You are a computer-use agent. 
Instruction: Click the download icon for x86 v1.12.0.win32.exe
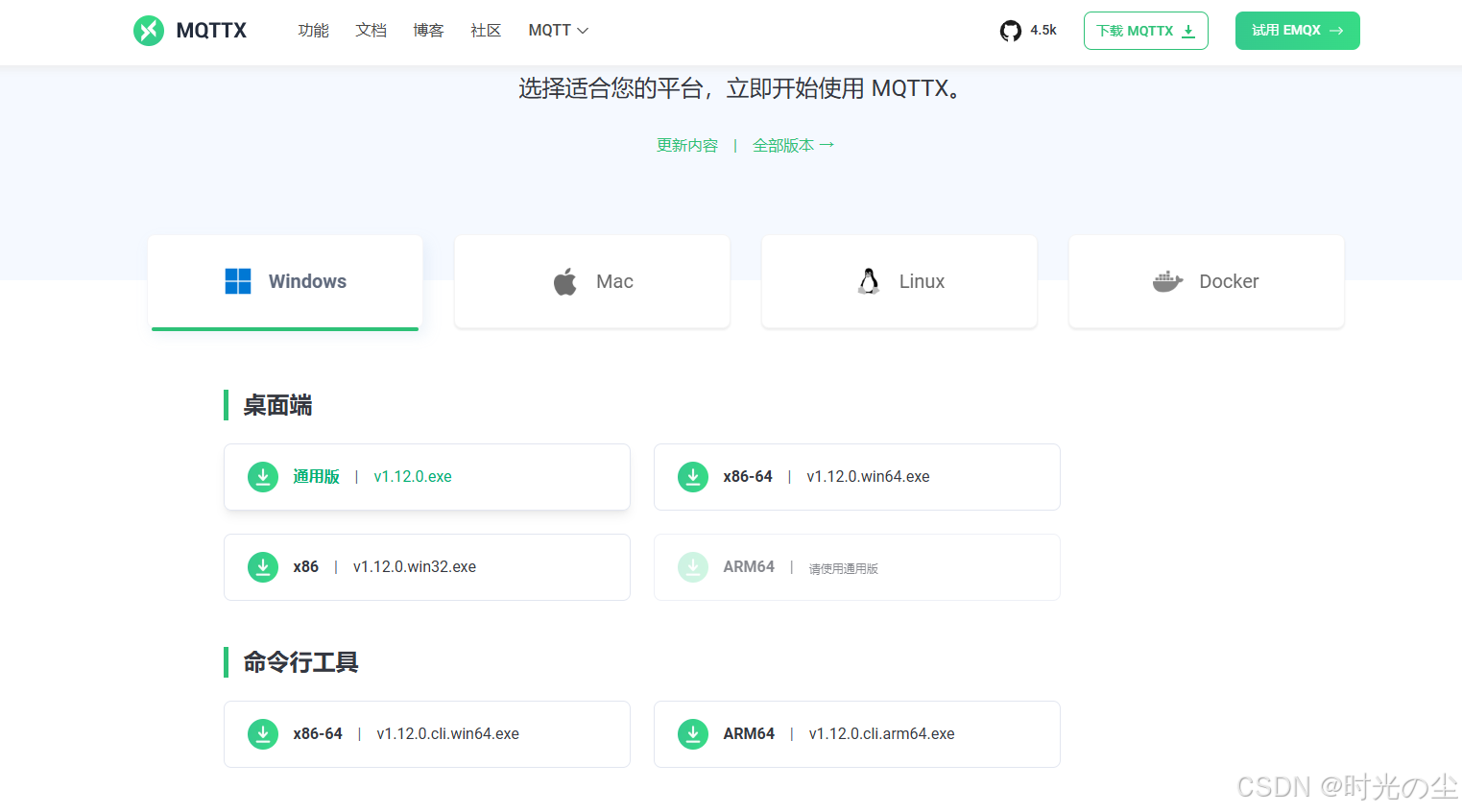click(263, 567)
